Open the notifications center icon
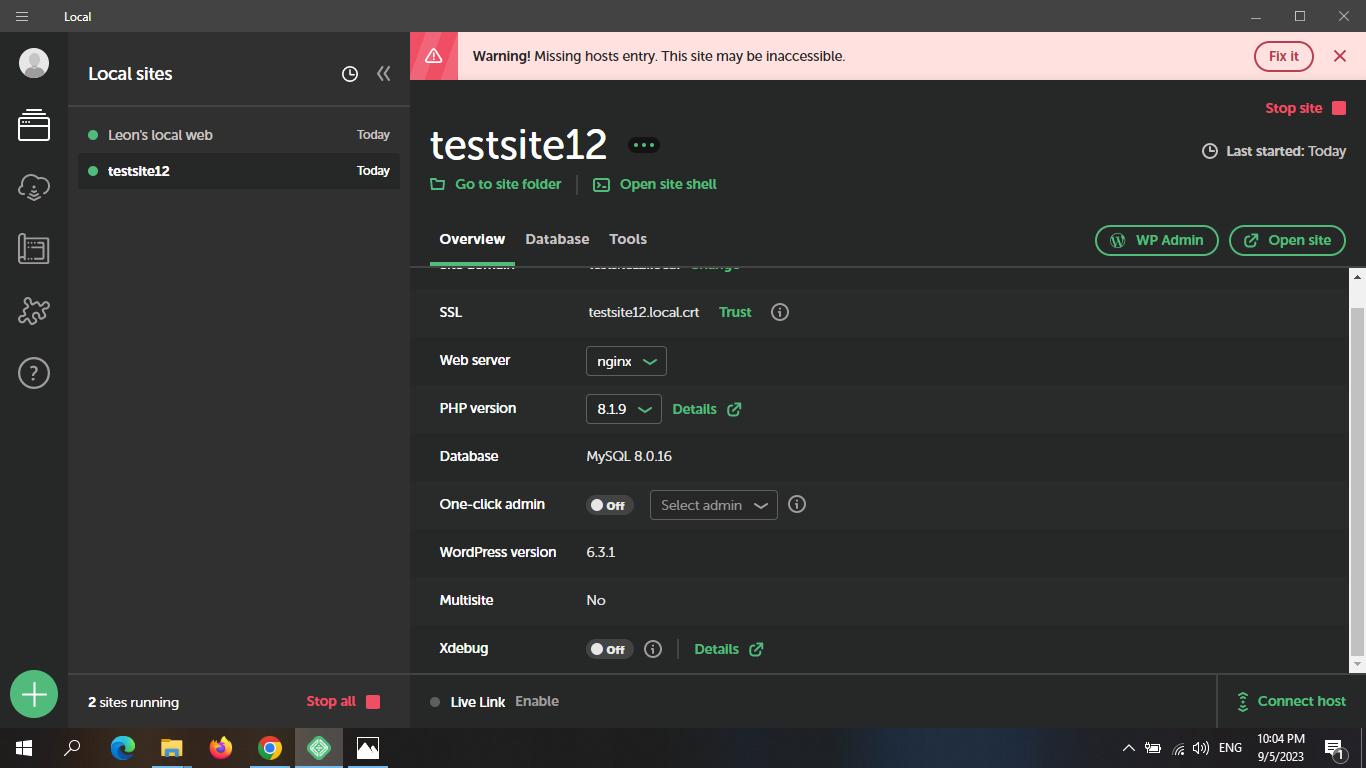This screenshot has width=1366, height=768. [x=1333, y=748]
